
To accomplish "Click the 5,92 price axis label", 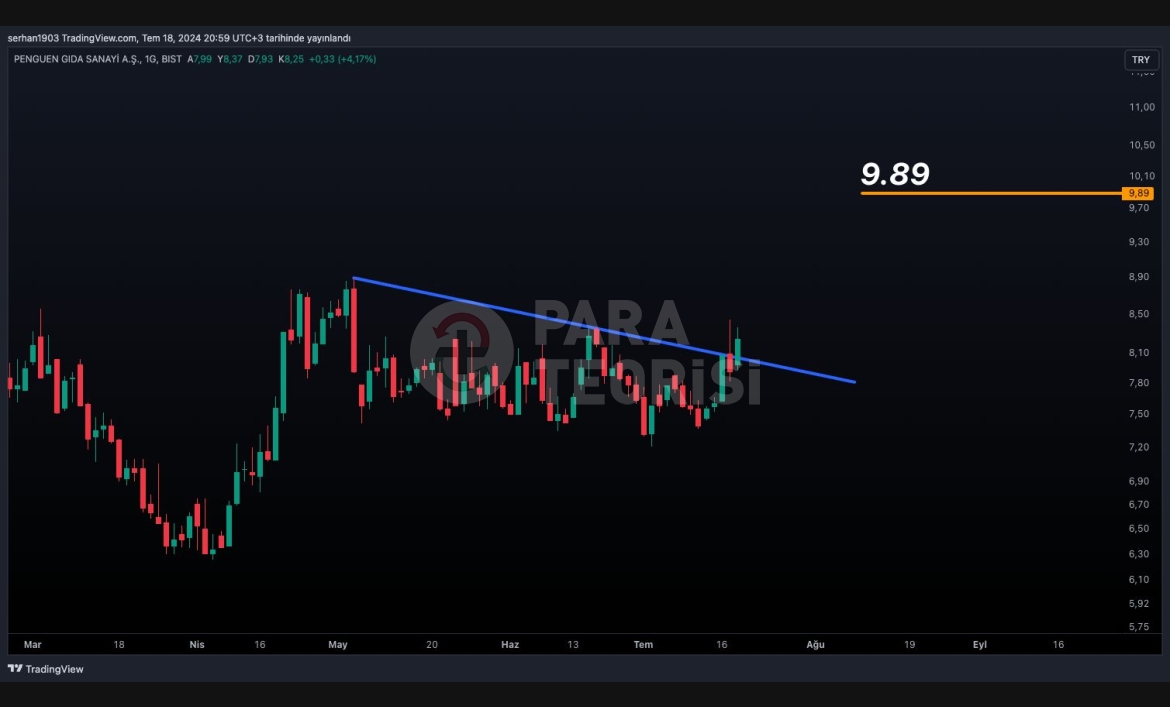I will (x=1139, y=603).
